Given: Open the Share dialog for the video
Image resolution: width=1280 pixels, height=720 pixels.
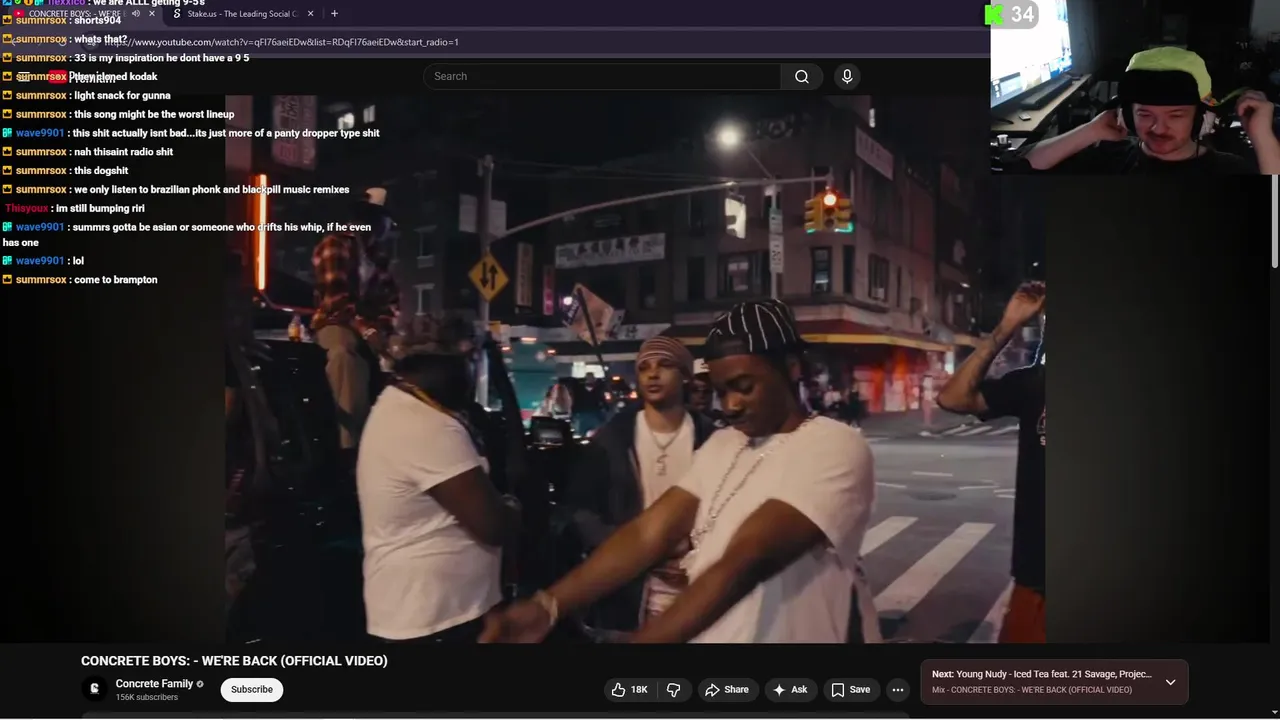Looking at the screenshot, I should pos(726,690).
